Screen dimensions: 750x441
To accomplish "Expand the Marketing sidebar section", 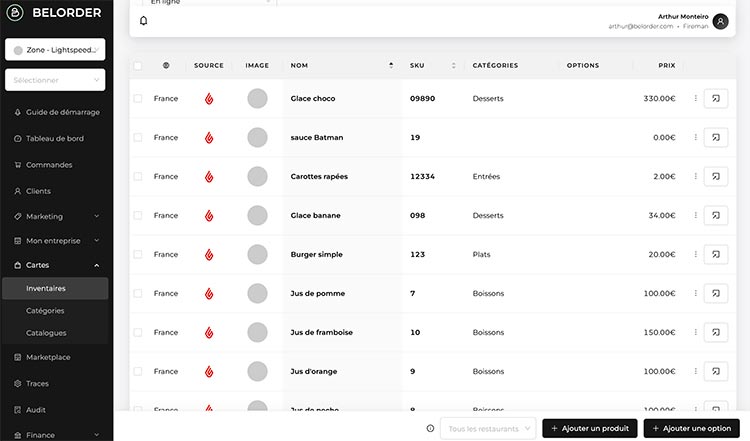I will pos(56,216).
